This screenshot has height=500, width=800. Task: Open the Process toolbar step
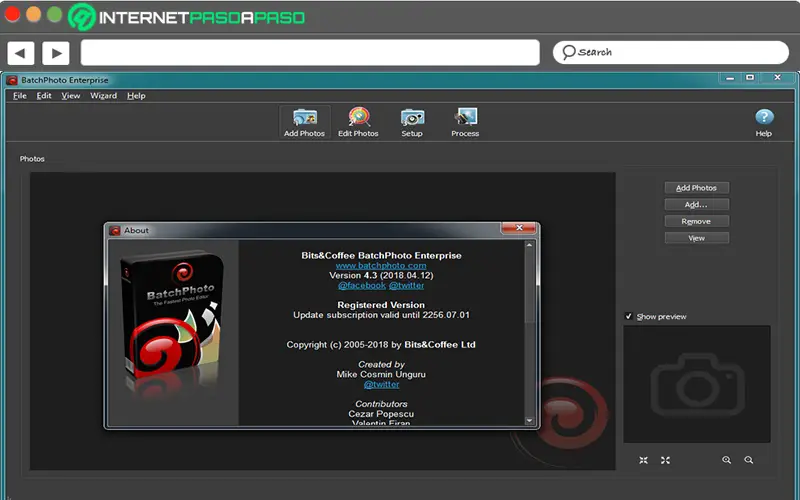(x=465, y=122)
